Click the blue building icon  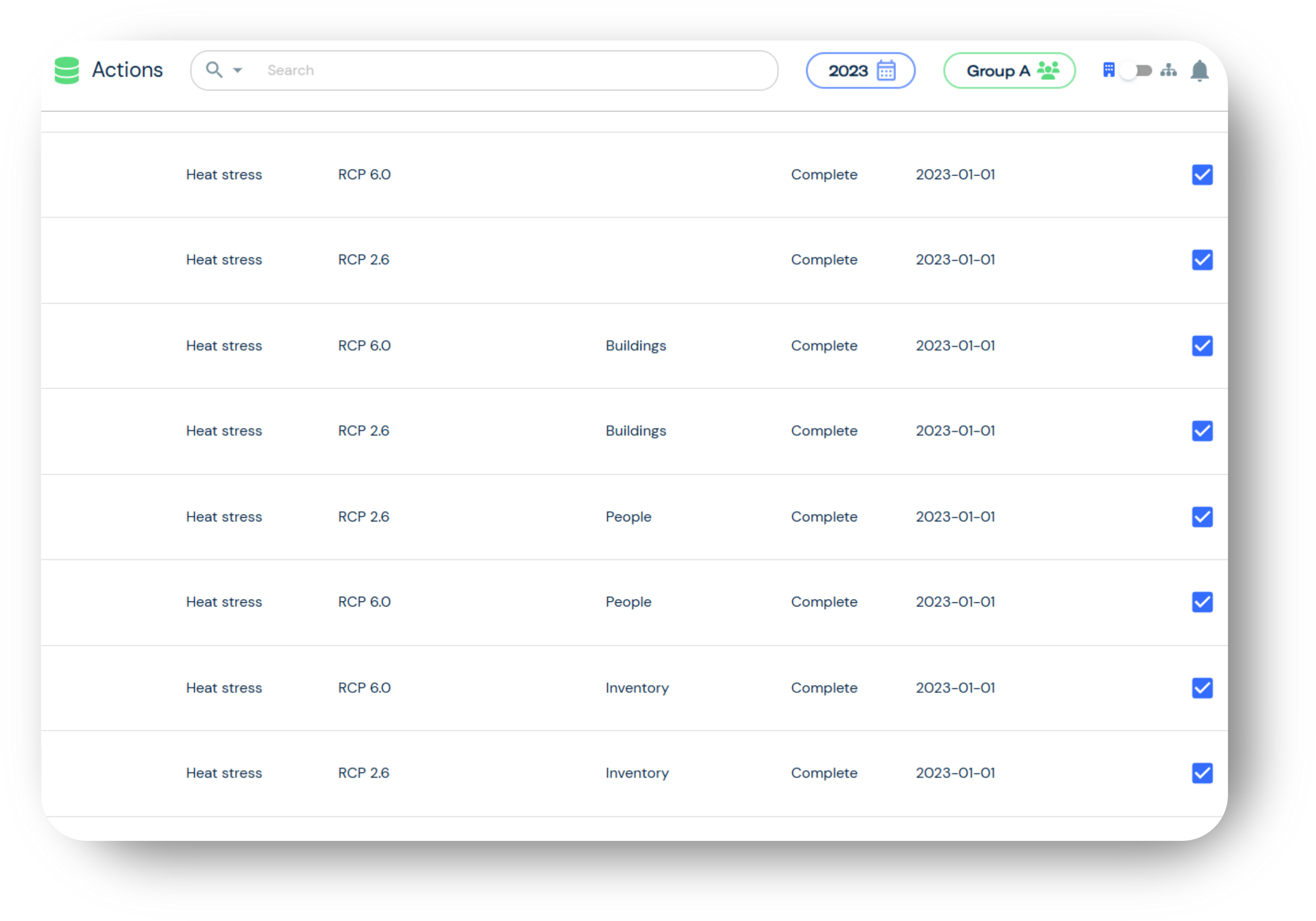coord(1109,70)
